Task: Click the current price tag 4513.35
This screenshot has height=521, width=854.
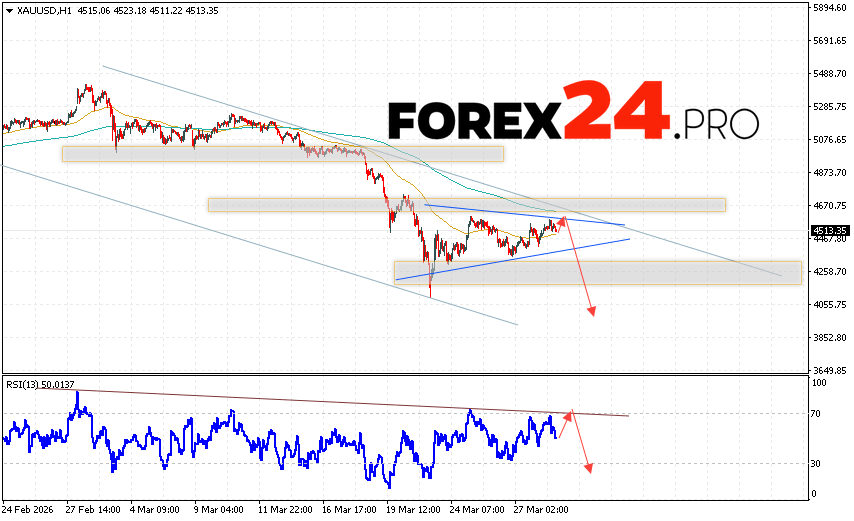Action: click(x=828, y=231)
